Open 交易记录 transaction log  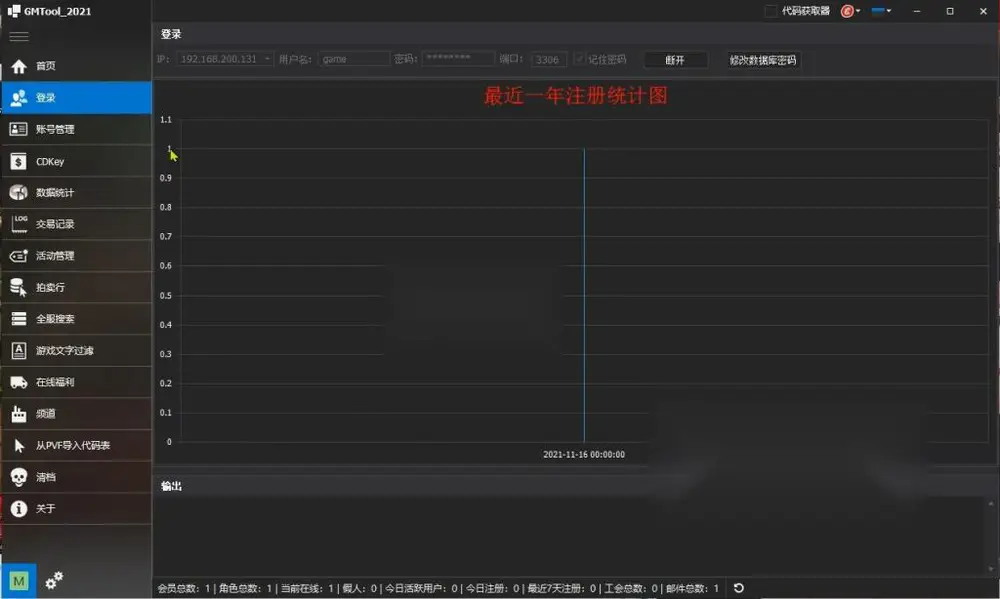pos(76,224)
